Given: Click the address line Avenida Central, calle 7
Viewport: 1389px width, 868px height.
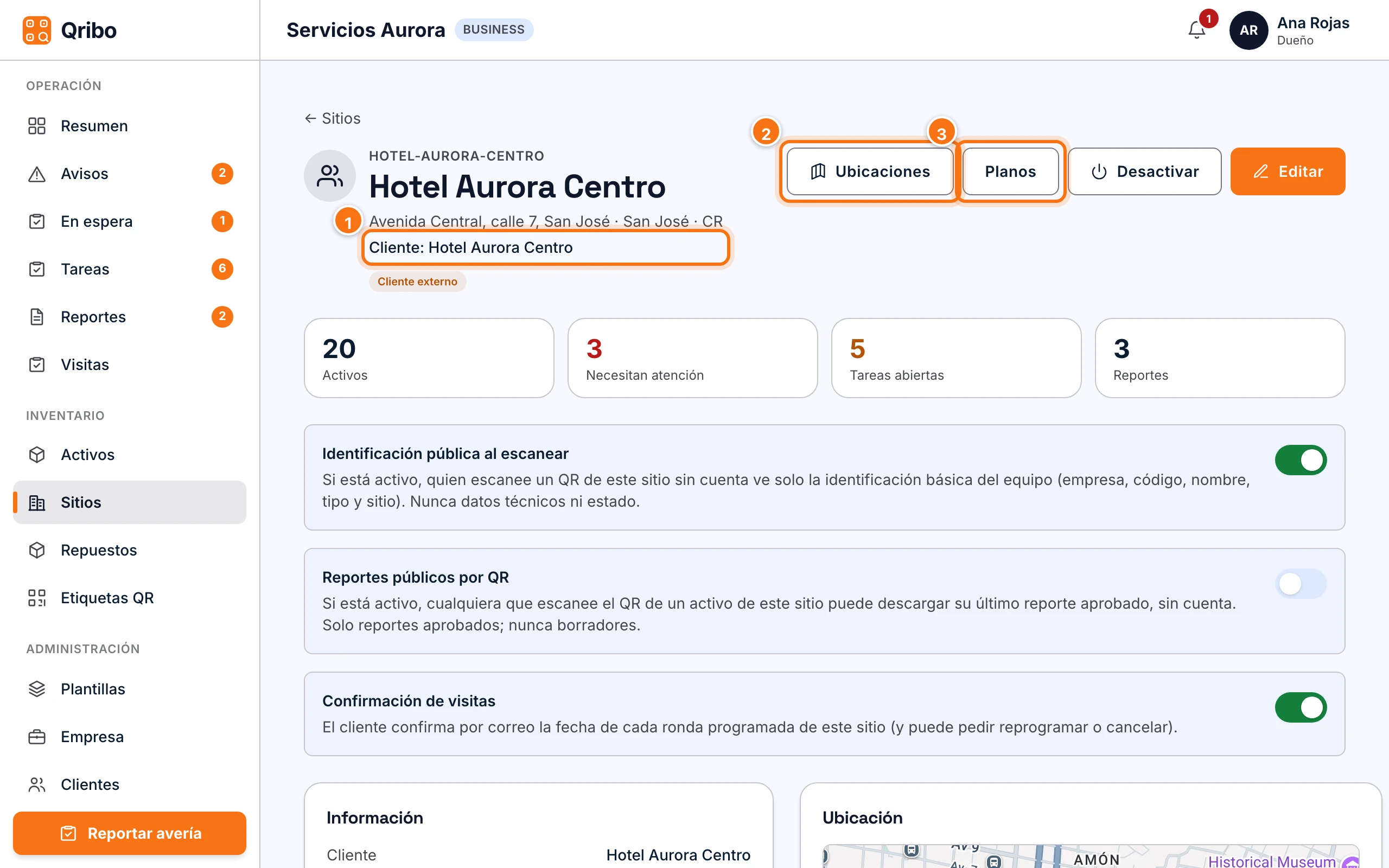Looking at the screenshot, I should coord(546,221).
